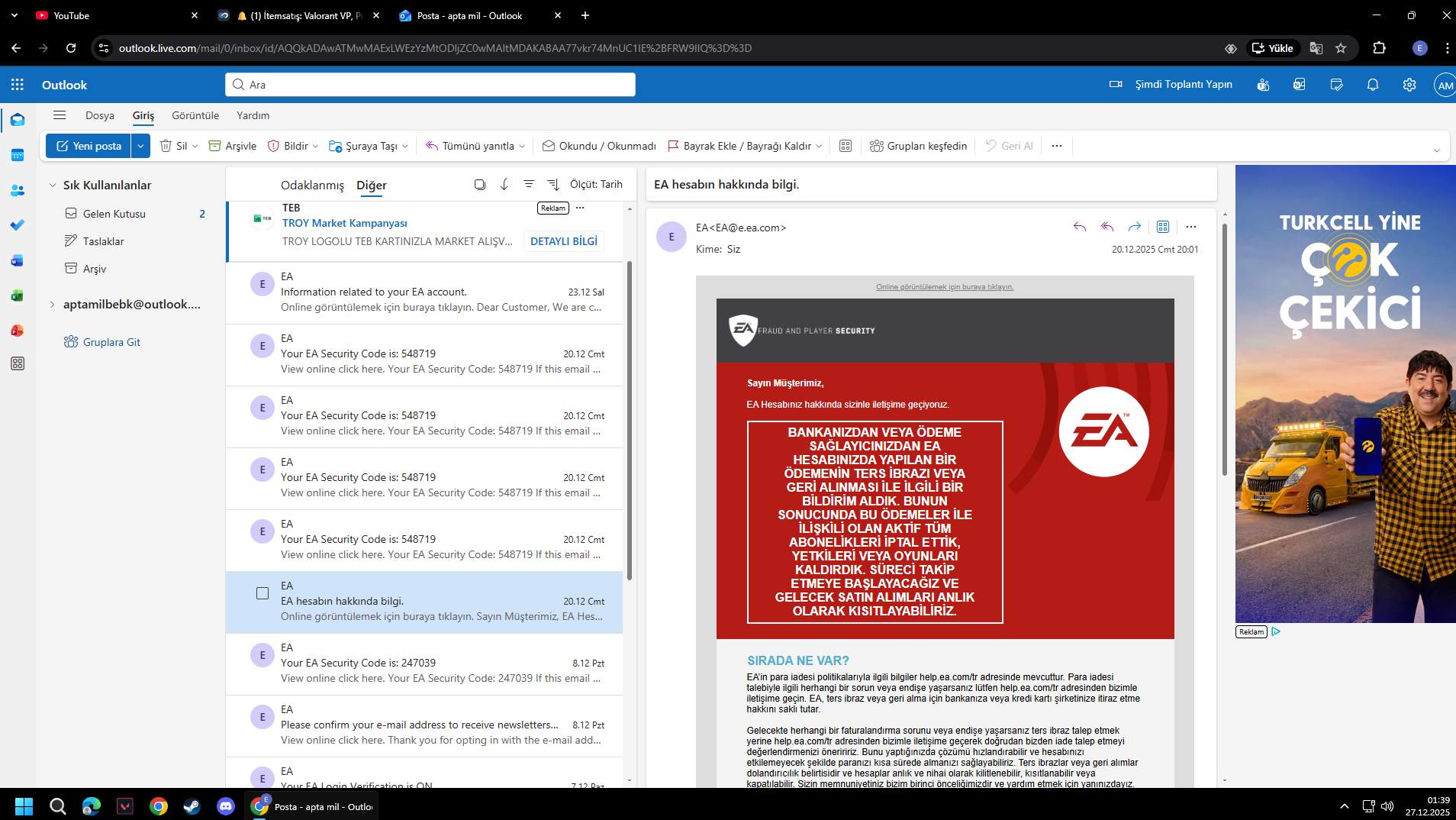Viewport: 1456px width, 820px height.
Task: Switch to the Odaklanmış inbox tab
Action: click(312, 185)
